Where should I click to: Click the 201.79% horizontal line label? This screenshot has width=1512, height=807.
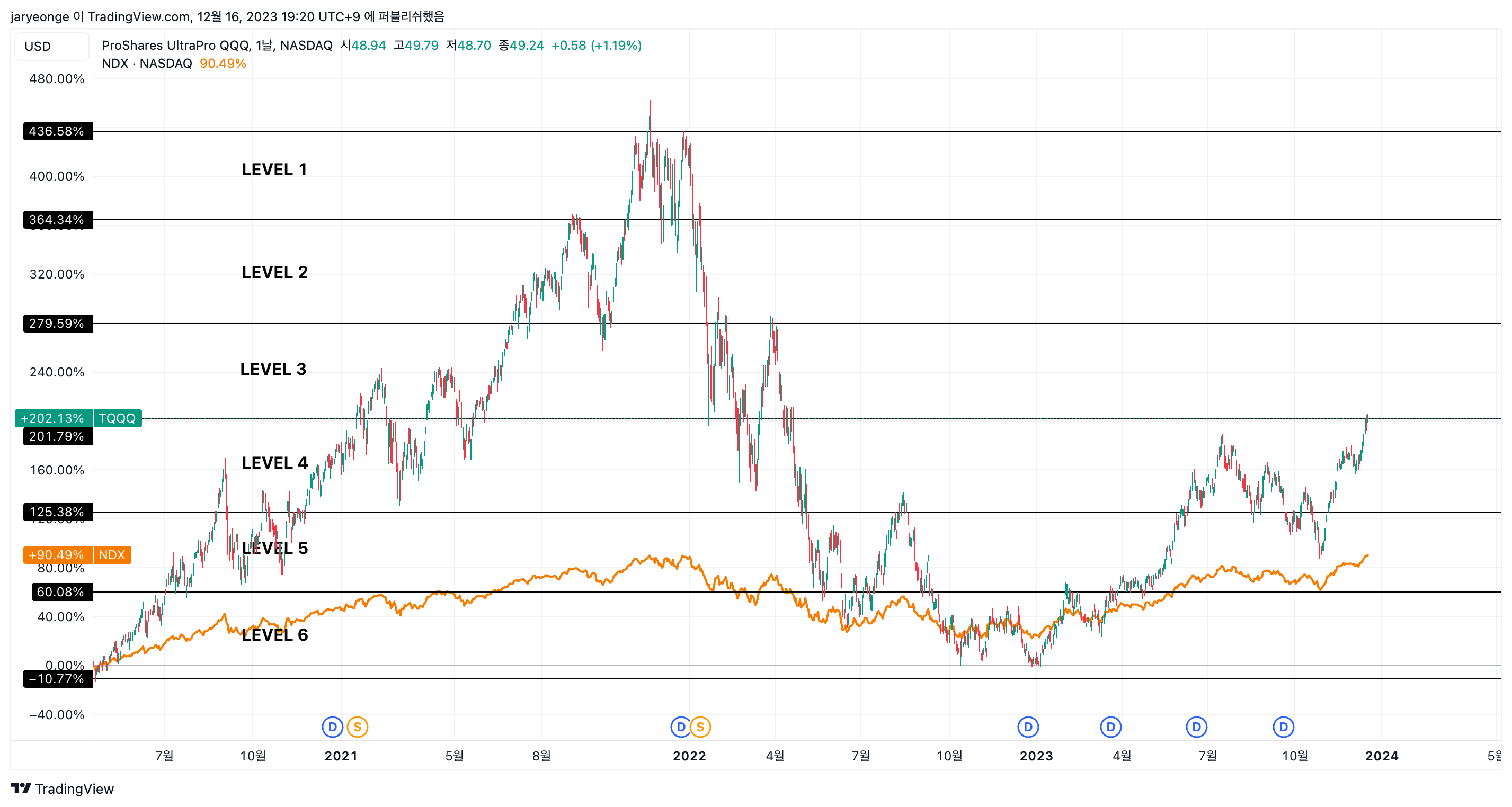[58, 436]
